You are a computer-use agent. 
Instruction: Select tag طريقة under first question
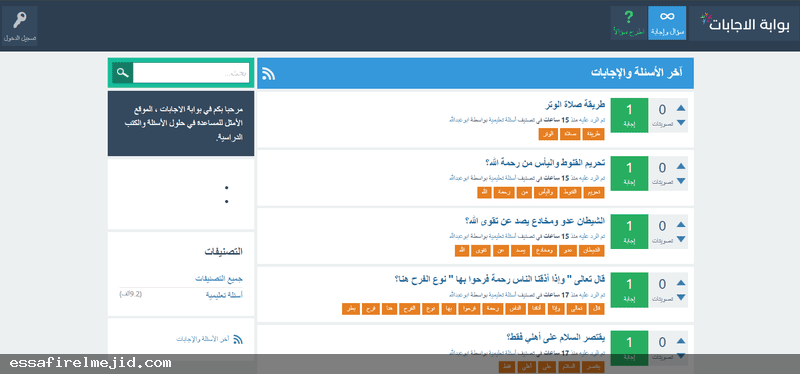[x=594, y=134]
